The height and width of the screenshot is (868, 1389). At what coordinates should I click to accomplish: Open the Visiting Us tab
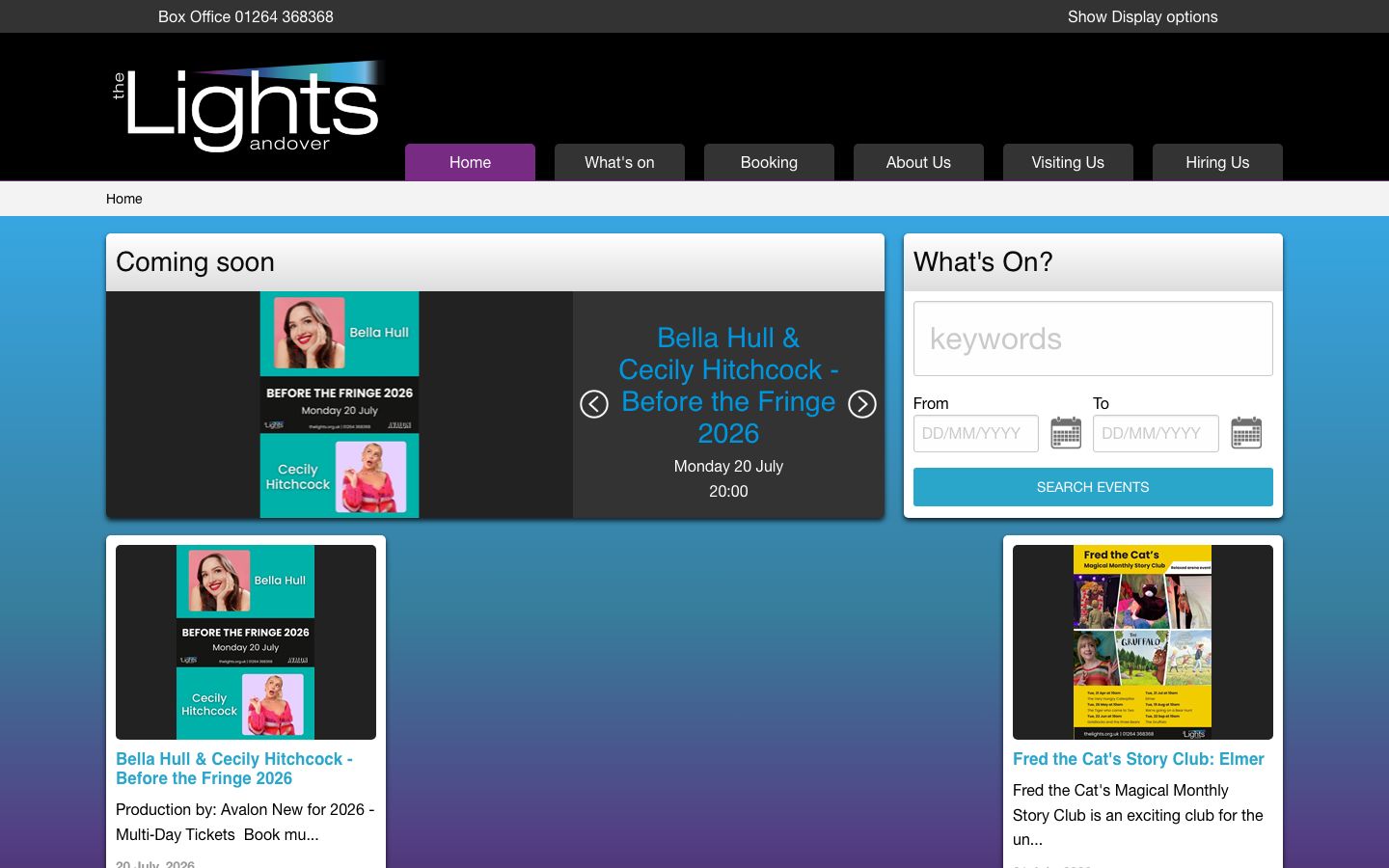click(1068, 162)
